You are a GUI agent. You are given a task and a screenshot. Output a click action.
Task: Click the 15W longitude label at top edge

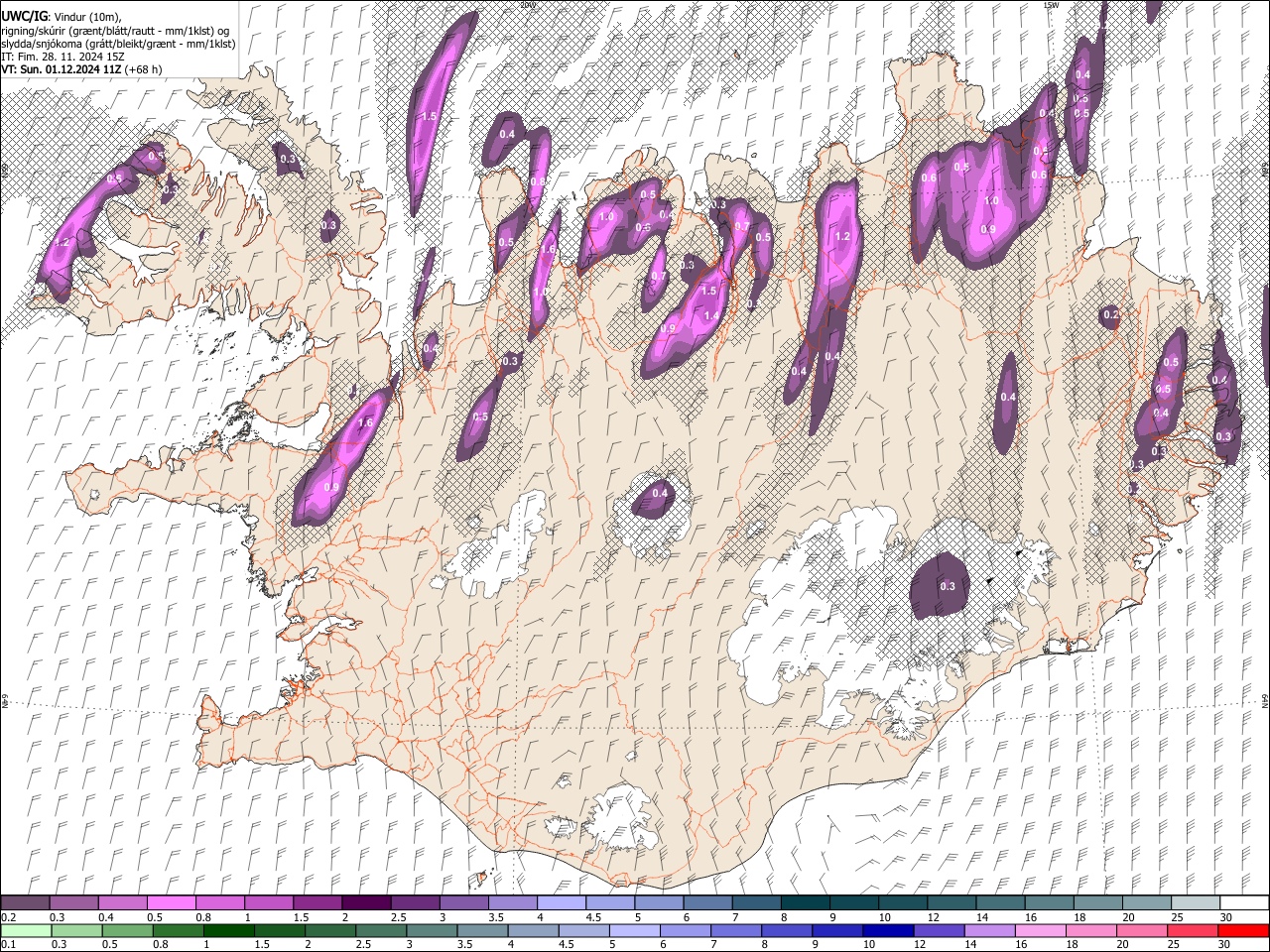1051,5
